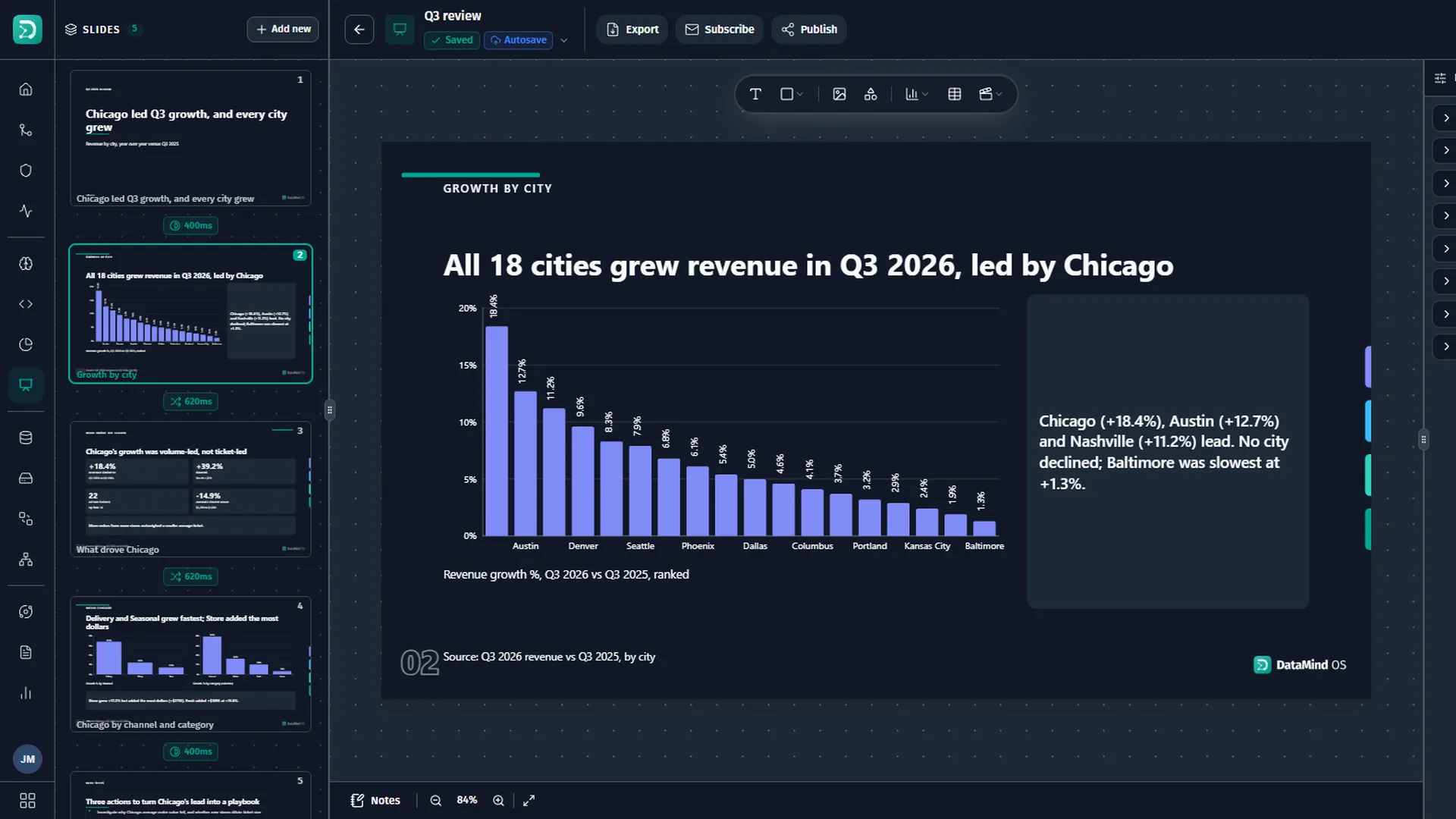Click the presentation slides icon in sidebar
The height and width of the screenshot is (819, 1456).
(x=26, y=384)
